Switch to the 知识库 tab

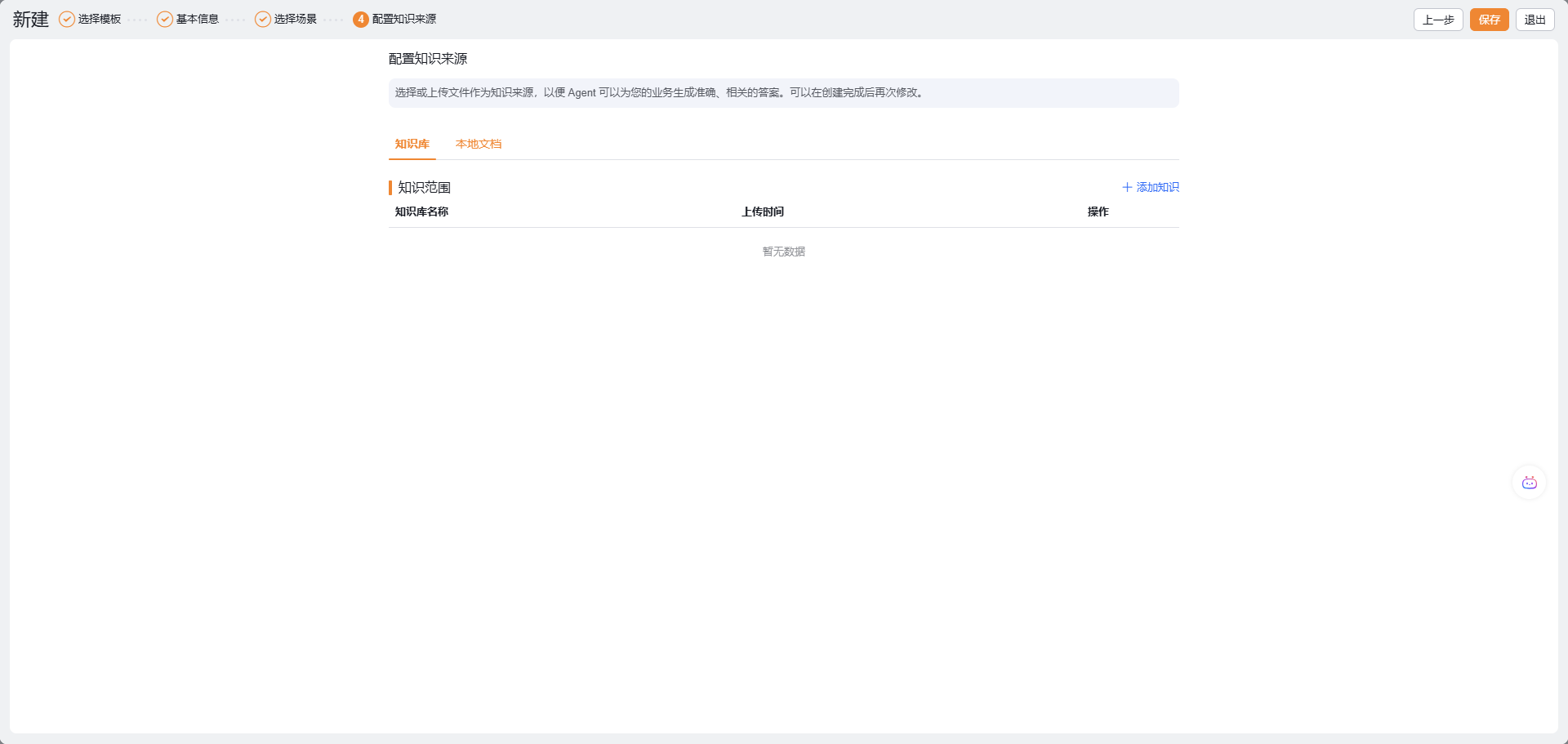coord(412,145)
